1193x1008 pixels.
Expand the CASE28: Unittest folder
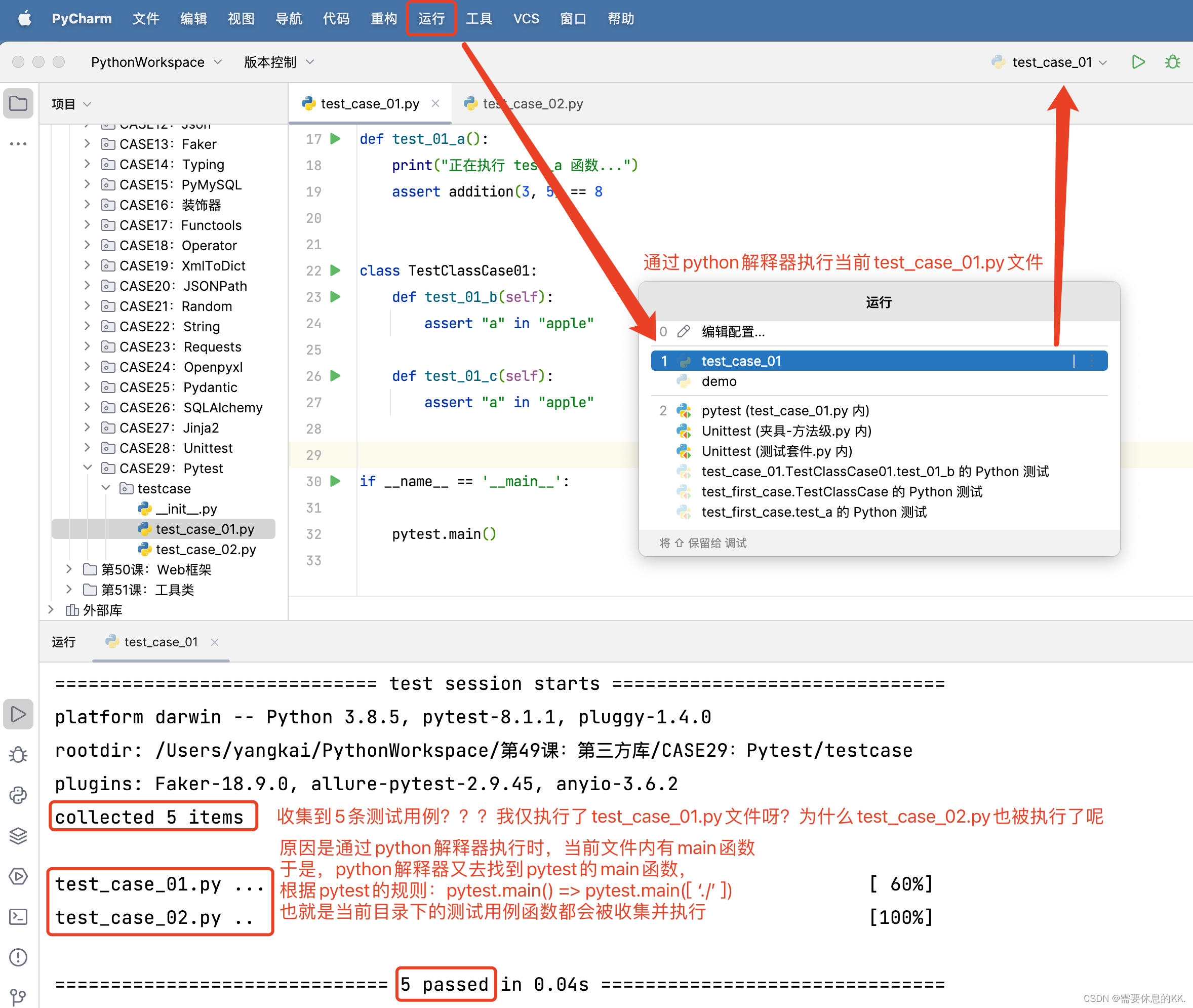coord(88,447)
